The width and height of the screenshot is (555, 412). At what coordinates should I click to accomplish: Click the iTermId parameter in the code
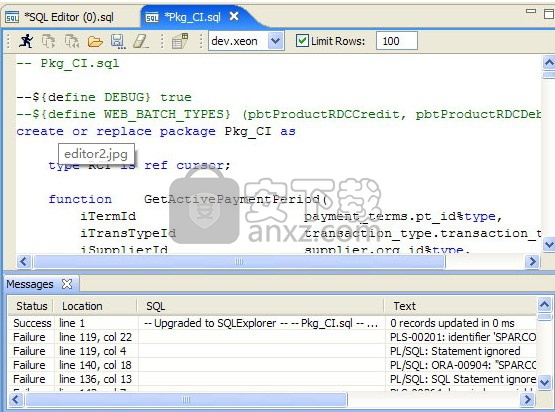pos(108,216)
